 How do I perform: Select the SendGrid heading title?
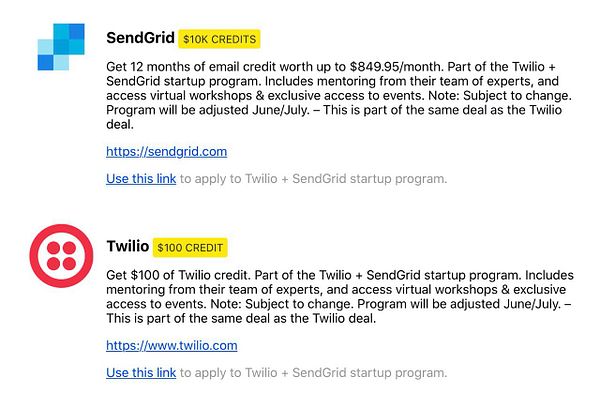tap(140, 38)
